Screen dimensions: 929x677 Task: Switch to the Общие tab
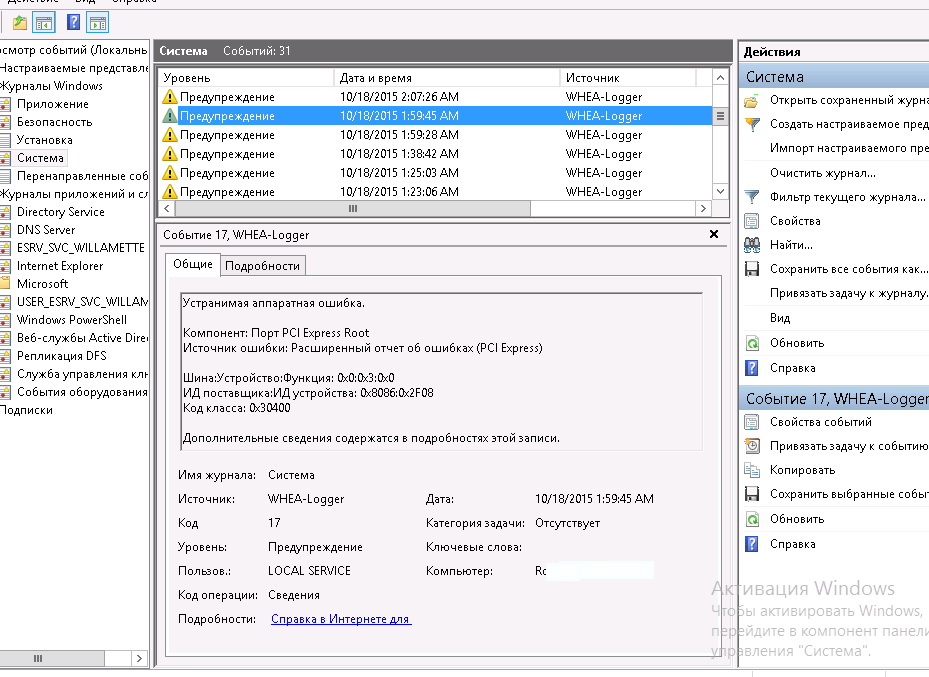click(193, 264)
